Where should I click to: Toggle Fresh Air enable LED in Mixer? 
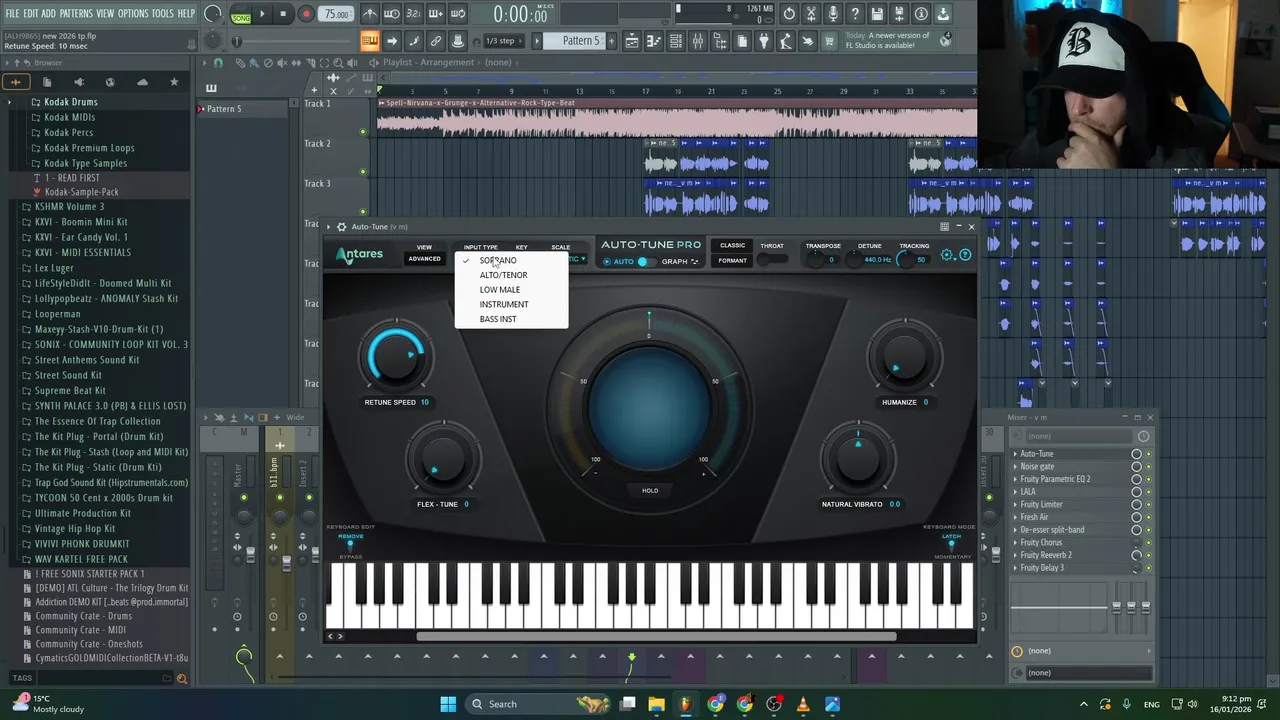(x=1148, y=517)
